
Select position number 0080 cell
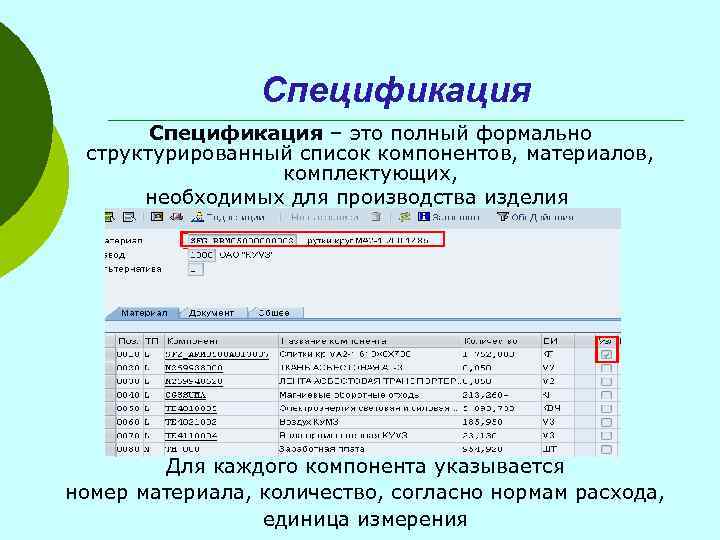point(128,449)
